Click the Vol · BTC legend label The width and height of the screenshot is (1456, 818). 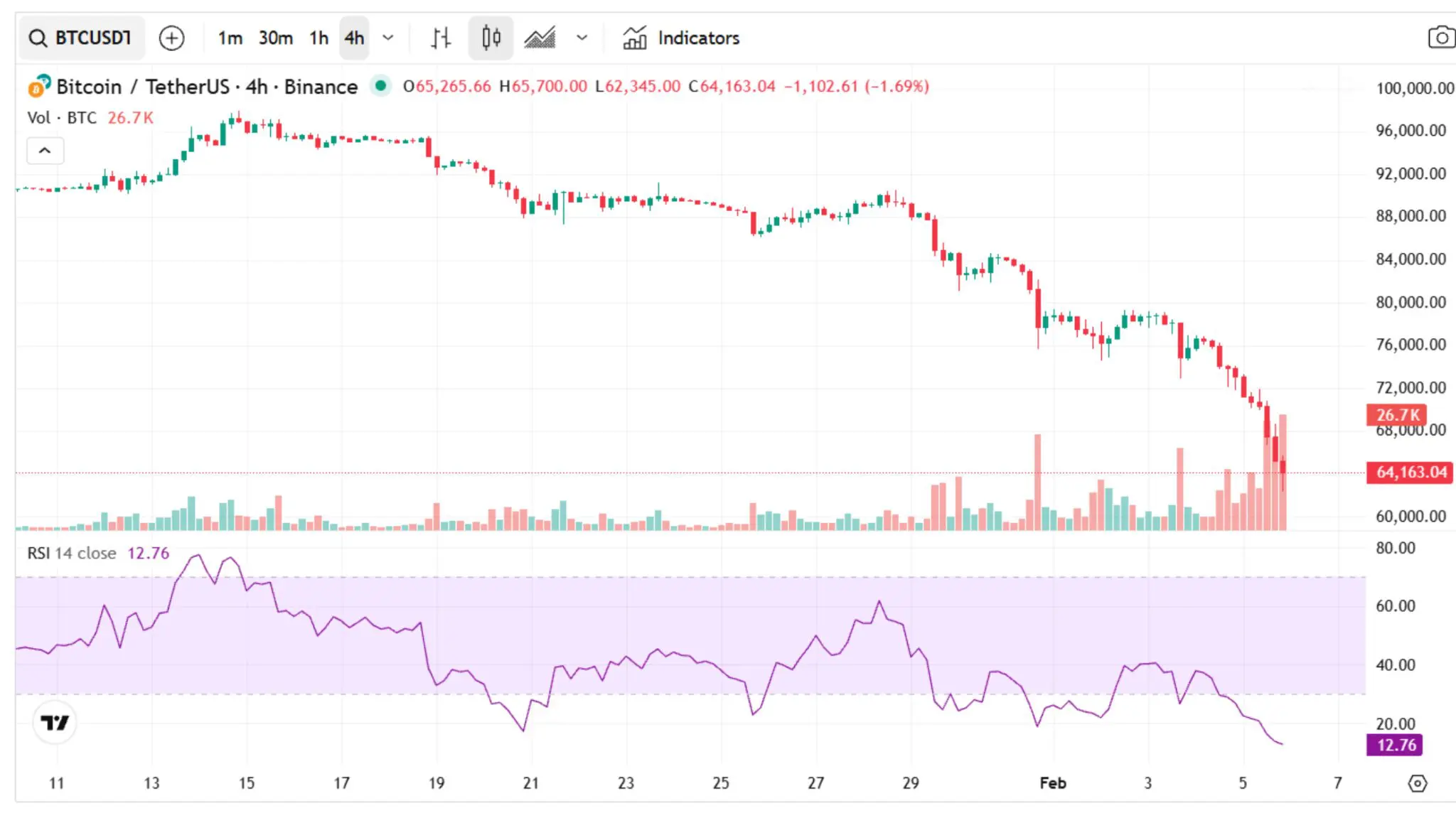point(62,118)
